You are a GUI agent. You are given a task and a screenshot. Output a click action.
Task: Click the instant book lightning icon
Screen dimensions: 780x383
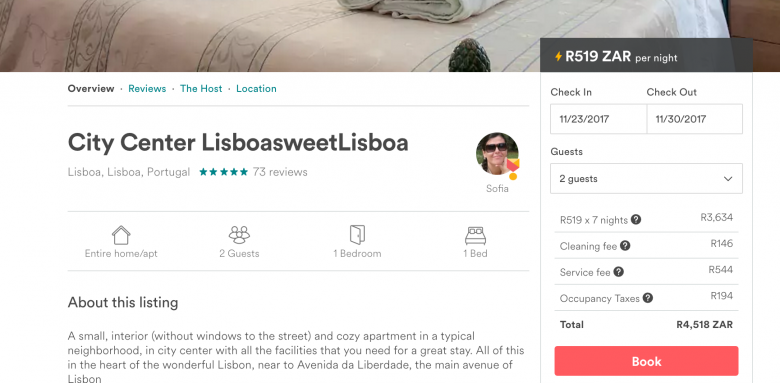tap(559, 56)
